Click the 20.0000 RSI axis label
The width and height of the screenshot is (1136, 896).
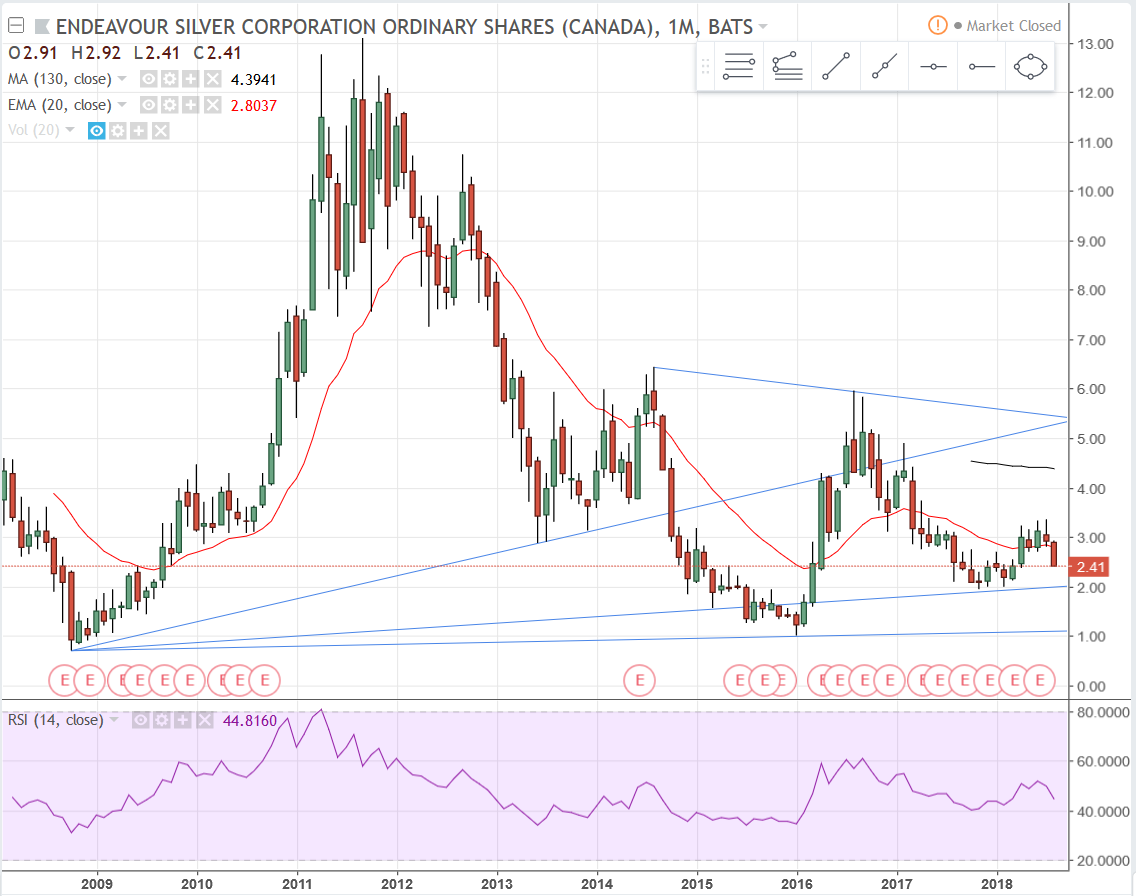coord(1103,861)
